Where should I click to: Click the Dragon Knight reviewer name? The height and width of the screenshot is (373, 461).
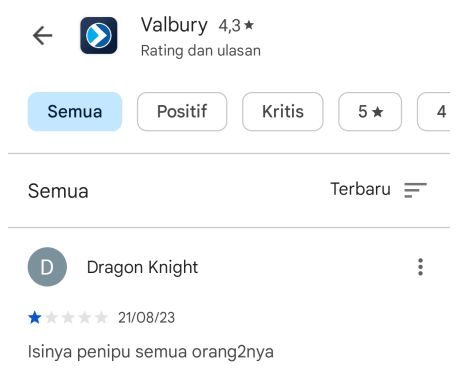142,267
